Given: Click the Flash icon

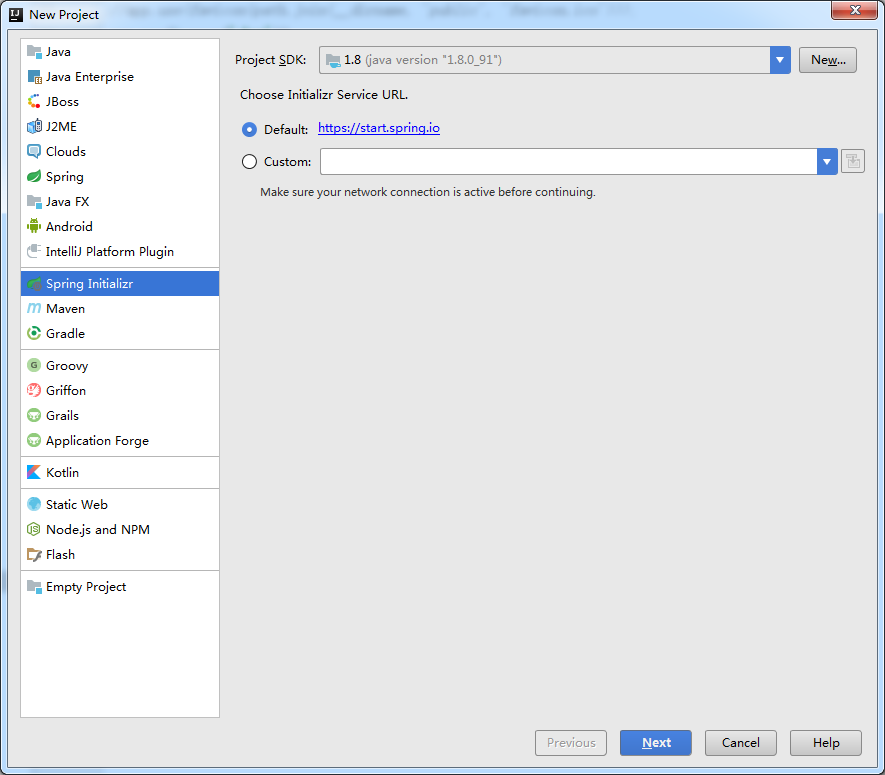Looking at the screenshot, I should (x=34, y=554).
